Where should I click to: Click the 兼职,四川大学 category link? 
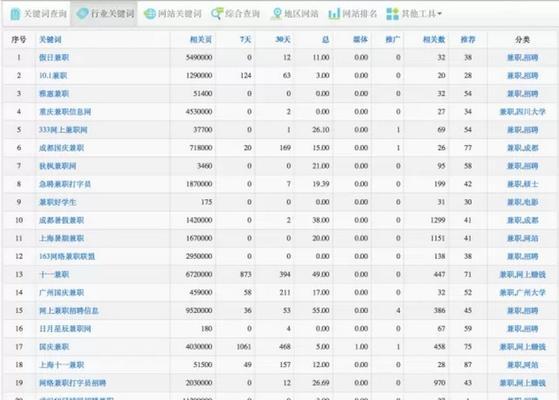pos(523,112)
